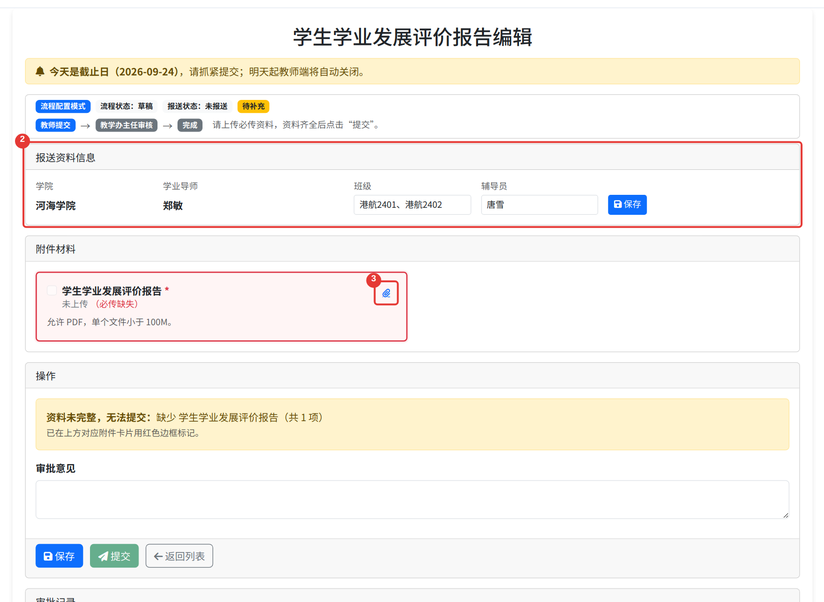Click the 教学办主任审核 step badge
Image resolution: width=824 pixels, height=602 pixels.
126,125
